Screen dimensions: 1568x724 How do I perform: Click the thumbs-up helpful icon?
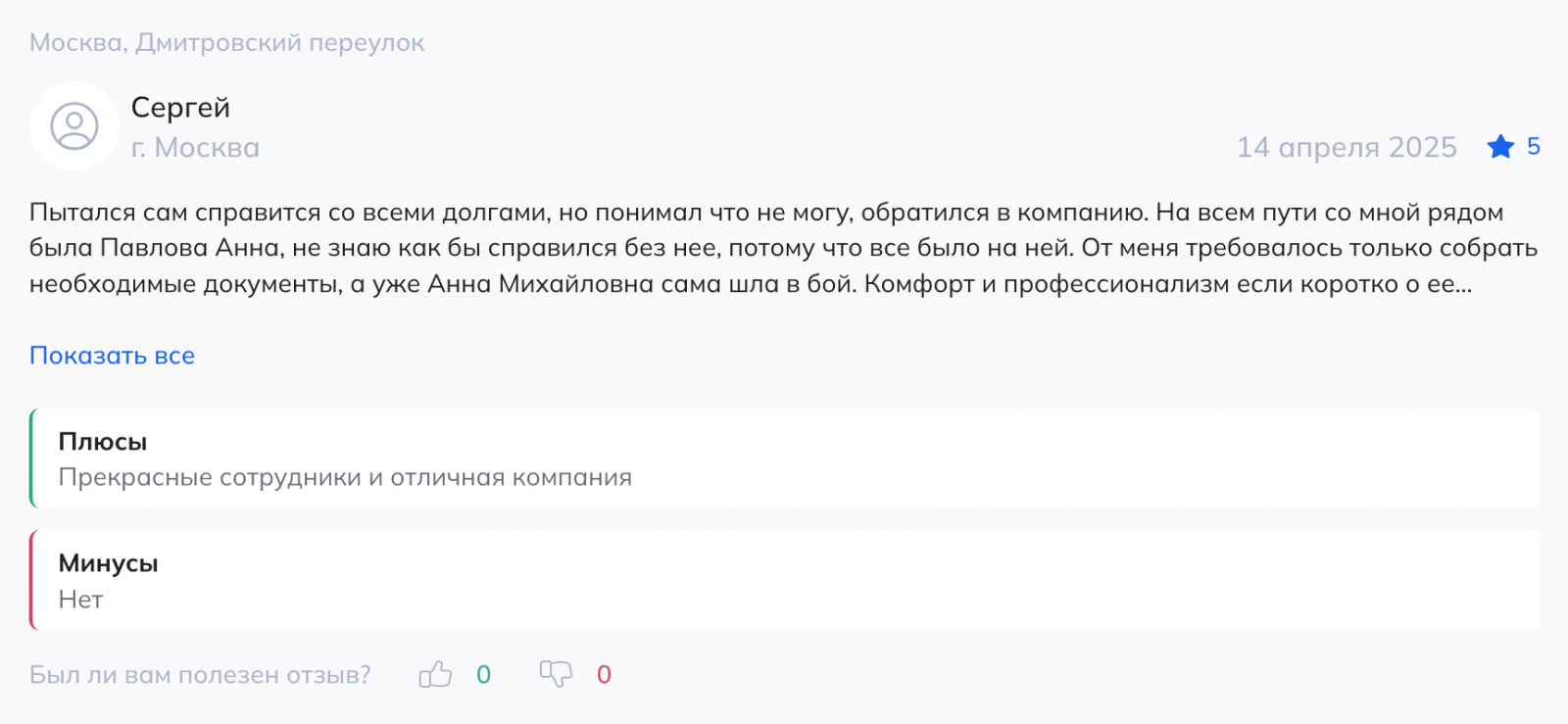click(x=435, y=674)
